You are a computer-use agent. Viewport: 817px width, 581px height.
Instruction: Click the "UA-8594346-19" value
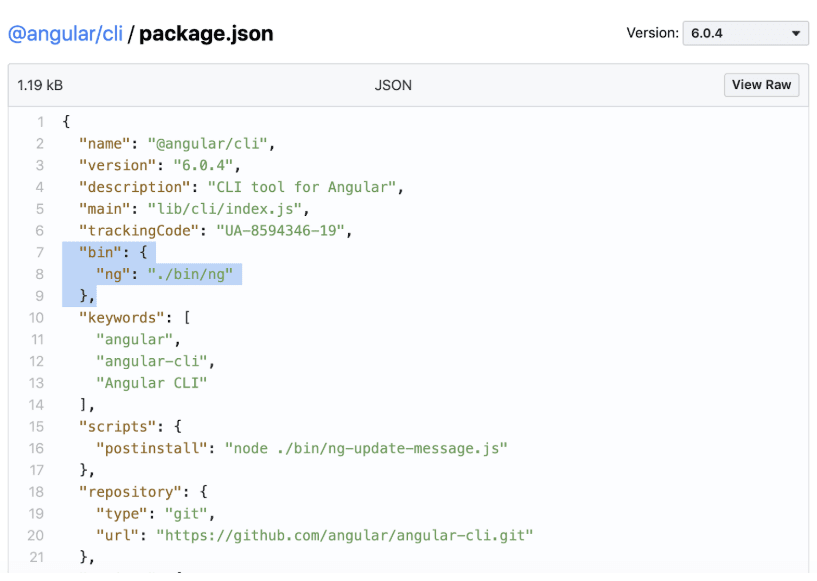click(280, 231)
